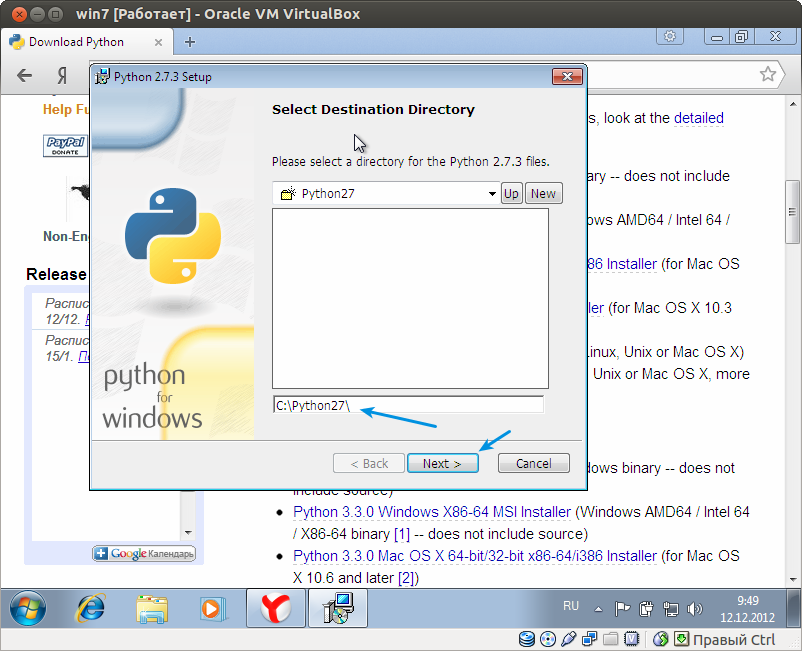Click VirtualBox display status icon
The image size is (802, 651).
tap(632, 639)
